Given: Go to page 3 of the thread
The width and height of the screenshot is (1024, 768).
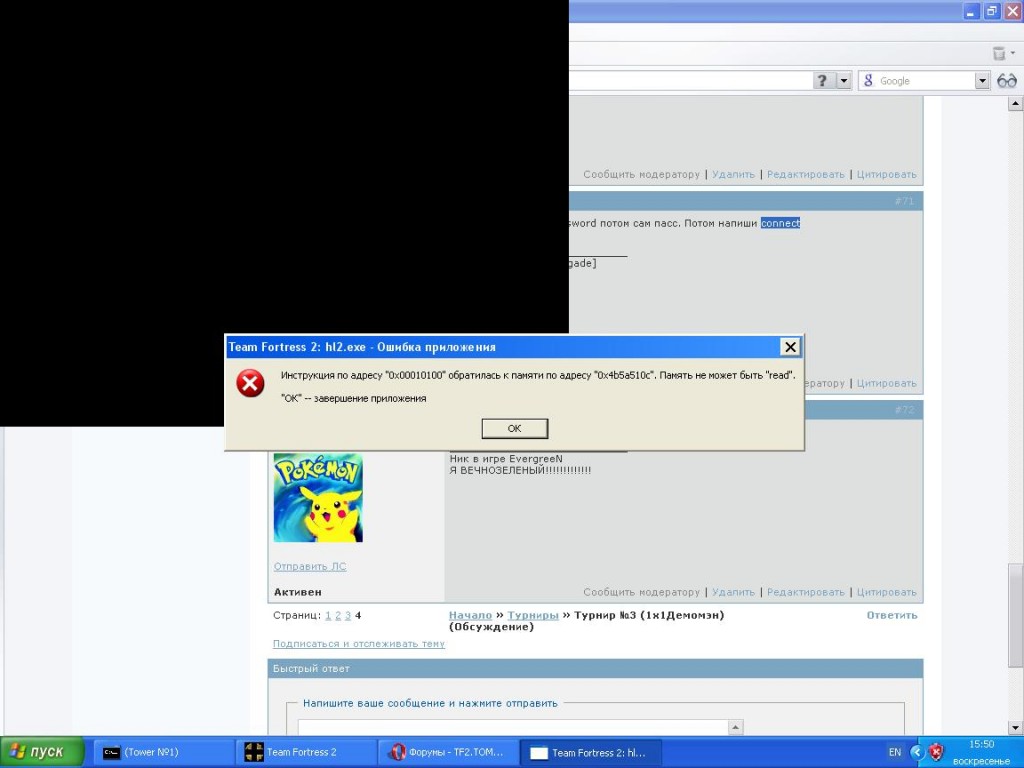Looking at the screenshot, I should pos(348,615).
